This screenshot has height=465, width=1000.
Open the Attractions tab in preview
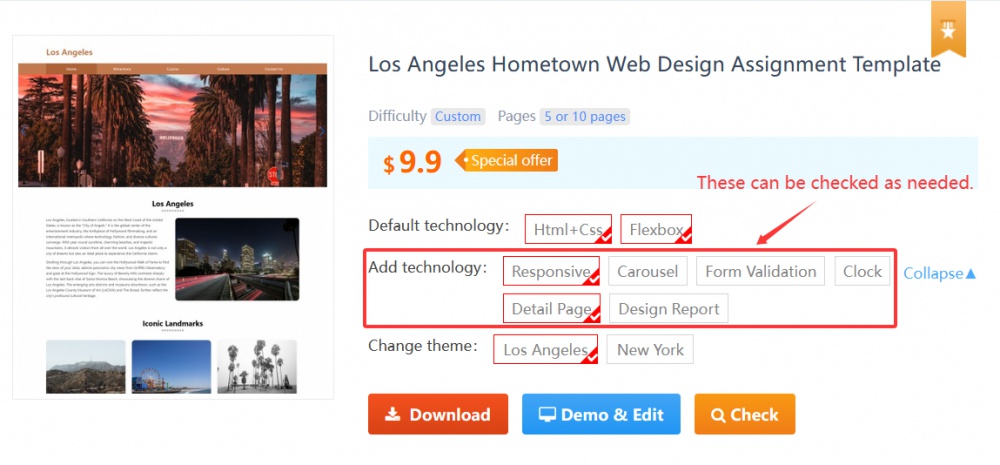coord(122,69)
